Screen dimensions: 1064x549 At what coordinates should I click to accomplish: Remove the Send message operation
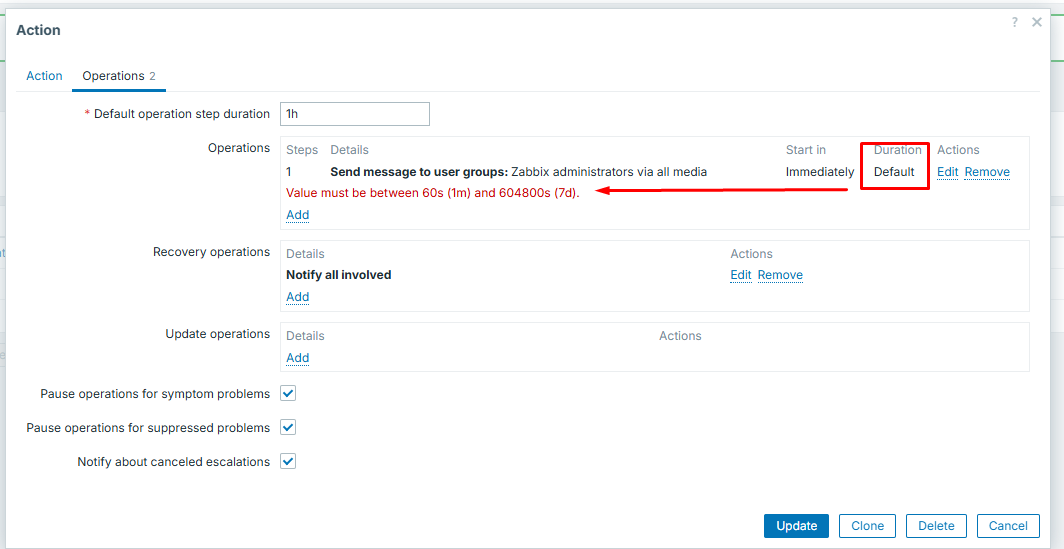[x=987, y=172]
